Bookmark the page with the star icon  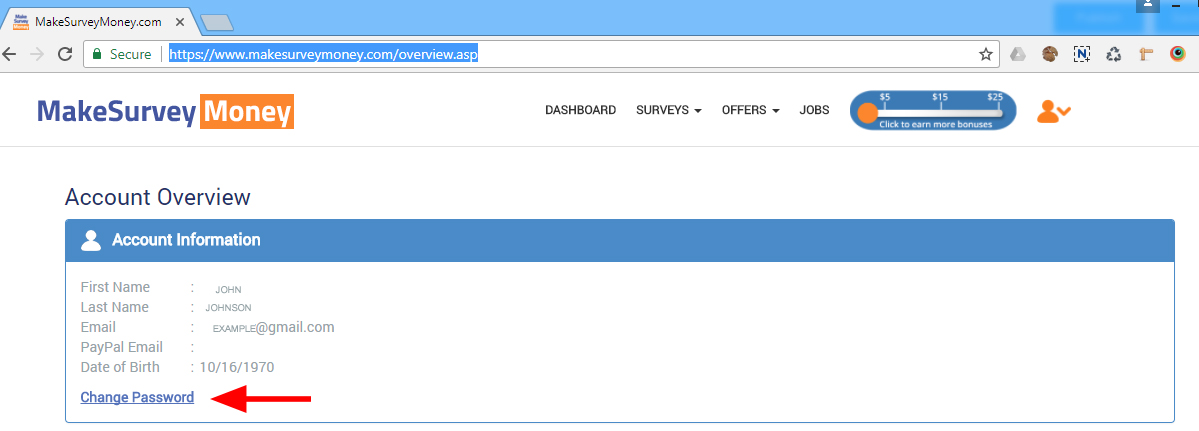coord(986,54)
